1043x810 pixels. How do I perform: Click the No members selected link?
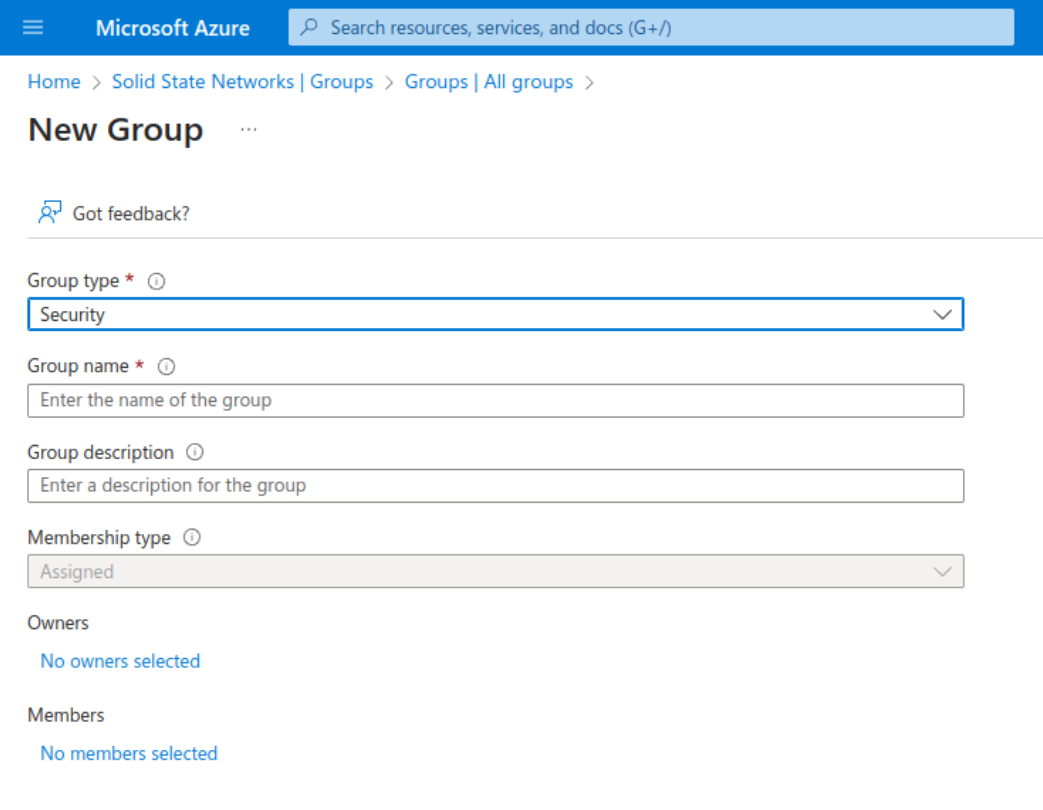coord(129,753)
